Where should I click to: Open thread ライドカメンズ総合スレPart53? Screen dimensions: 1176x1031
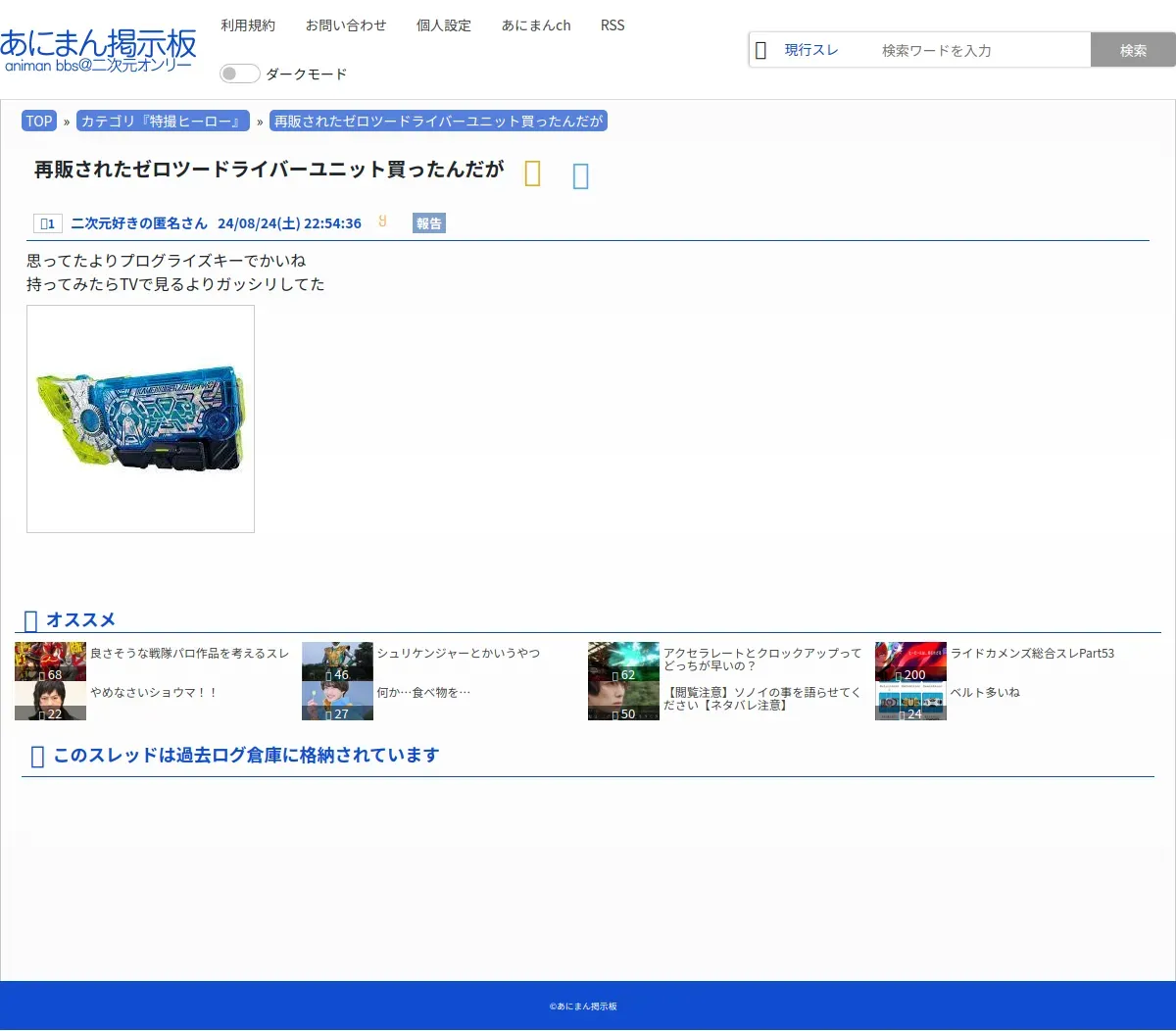[x=1032, y=653]
